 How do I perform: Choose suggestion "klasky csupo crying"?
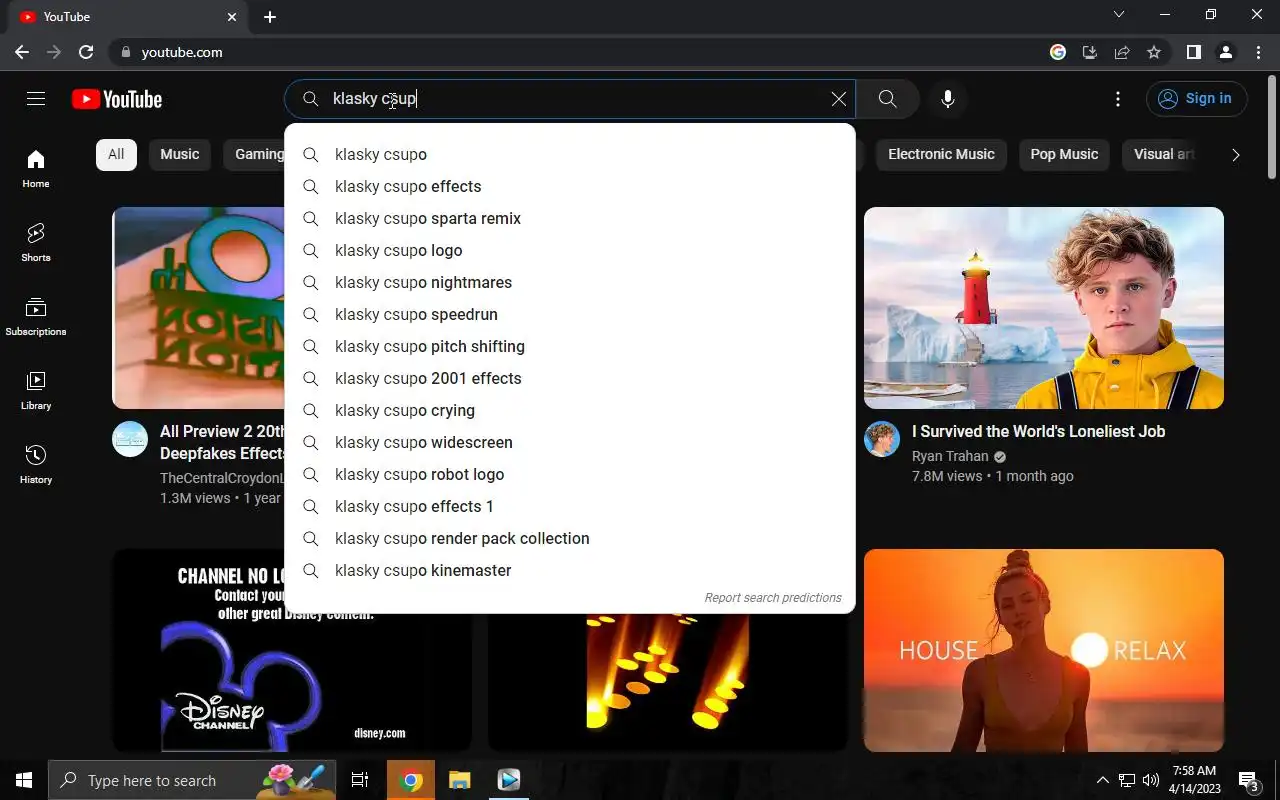pyautogui.click(x=570, y=410)
